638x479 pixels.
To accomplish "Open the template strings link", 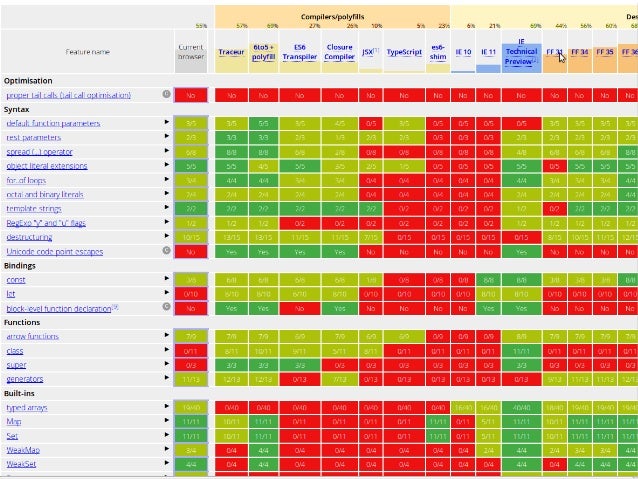I will click(x=34, y=208).
